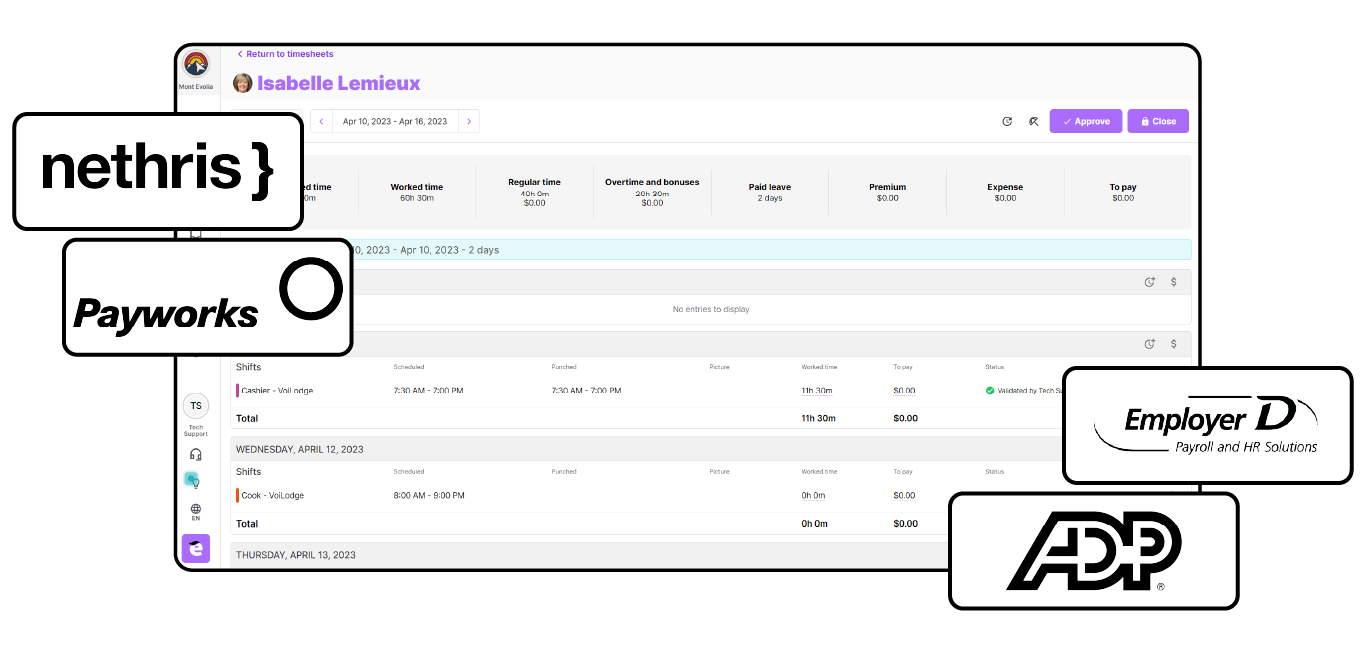Click the $0.00 to-pay value of Cook shift
This screenshot has height=656, width=1366.
[904, 495]
